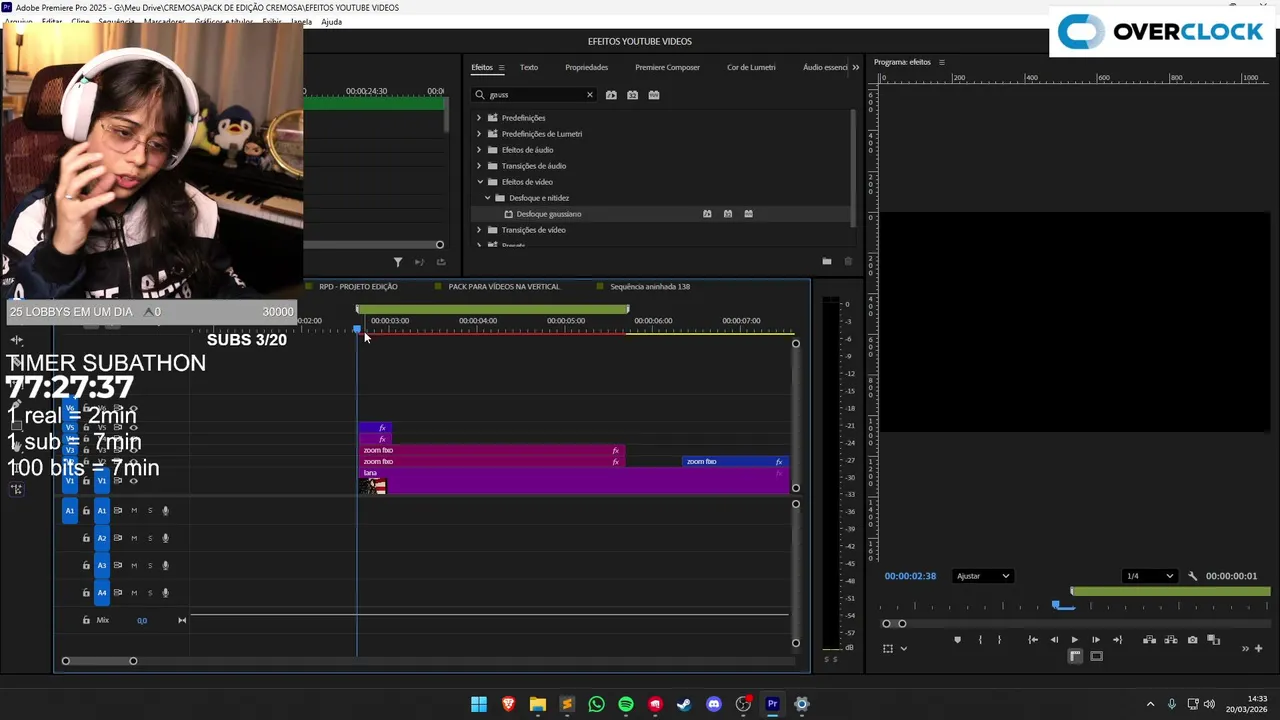This screenshot has width=1280, height=720.
Task: Open the Premiere Composer tab
Action: click(x=667, y=67)
